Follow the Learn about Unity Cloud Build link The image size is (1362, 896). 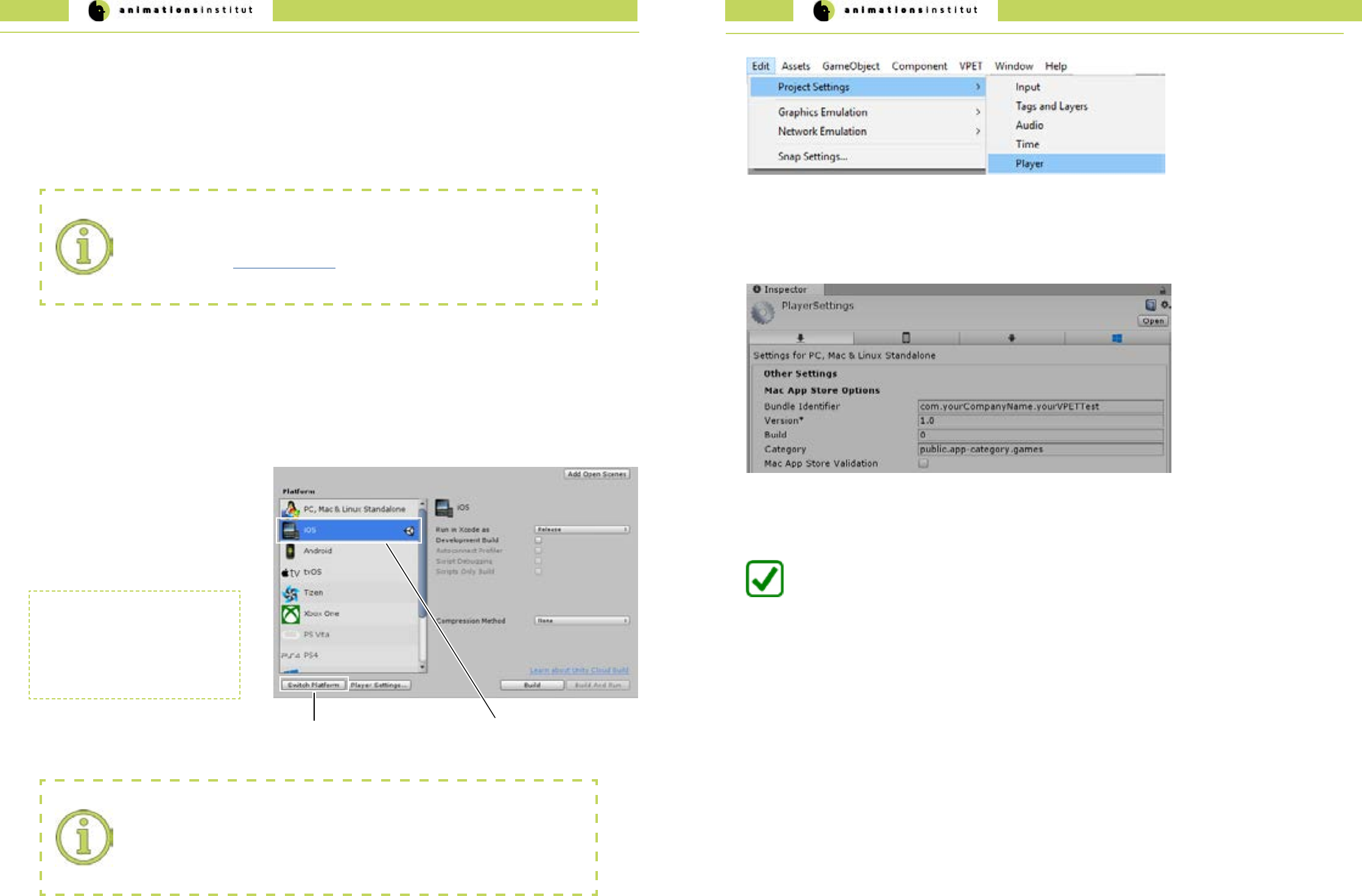pos(579,670)
